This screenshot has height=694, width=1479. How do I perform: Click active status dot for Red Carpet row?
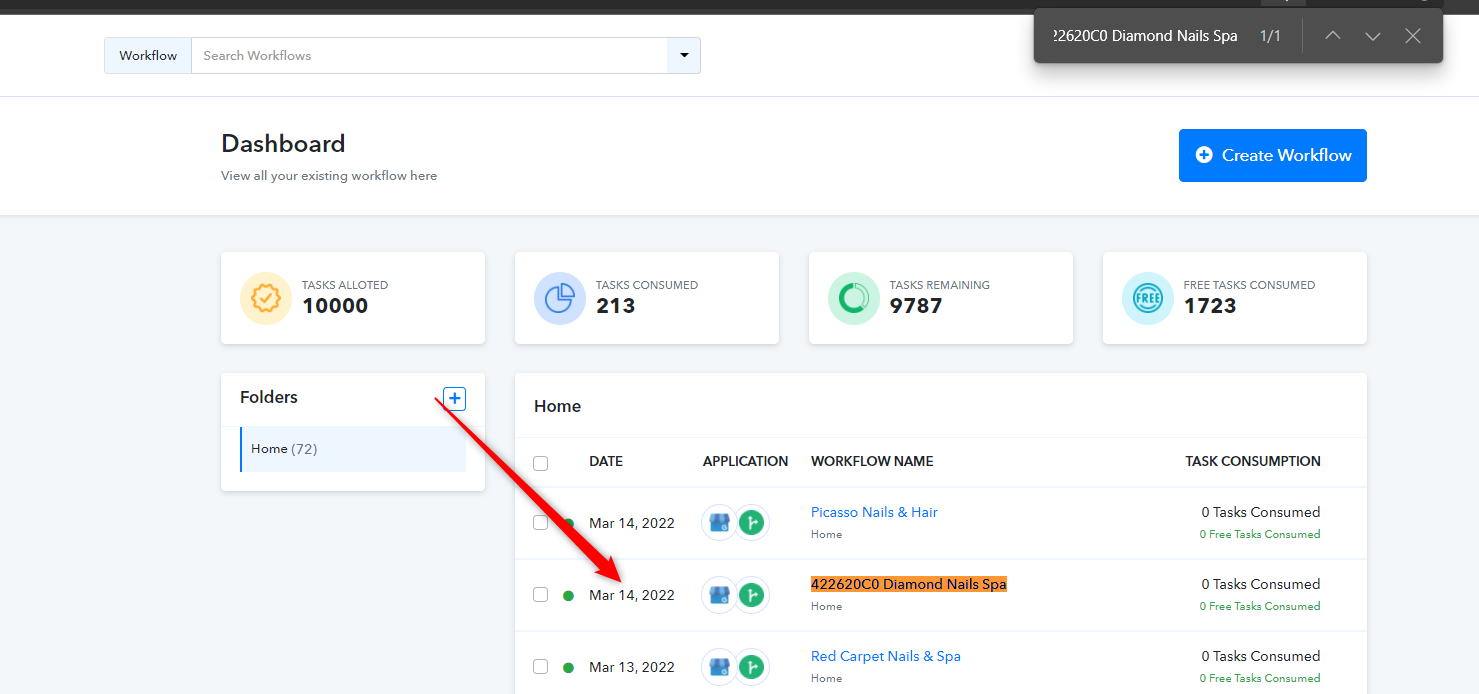pyautogui.click(x=568, y=667)
